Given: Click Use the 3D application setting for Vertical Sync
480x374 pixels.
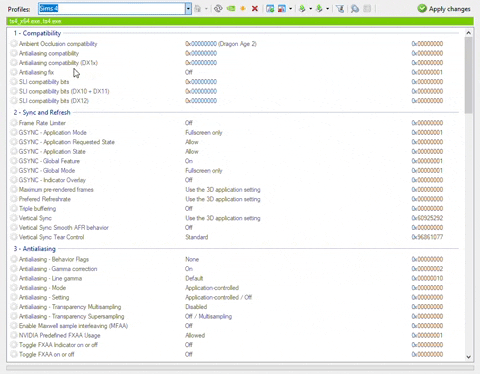Looking at the screenshot, I should pos(223,218).
